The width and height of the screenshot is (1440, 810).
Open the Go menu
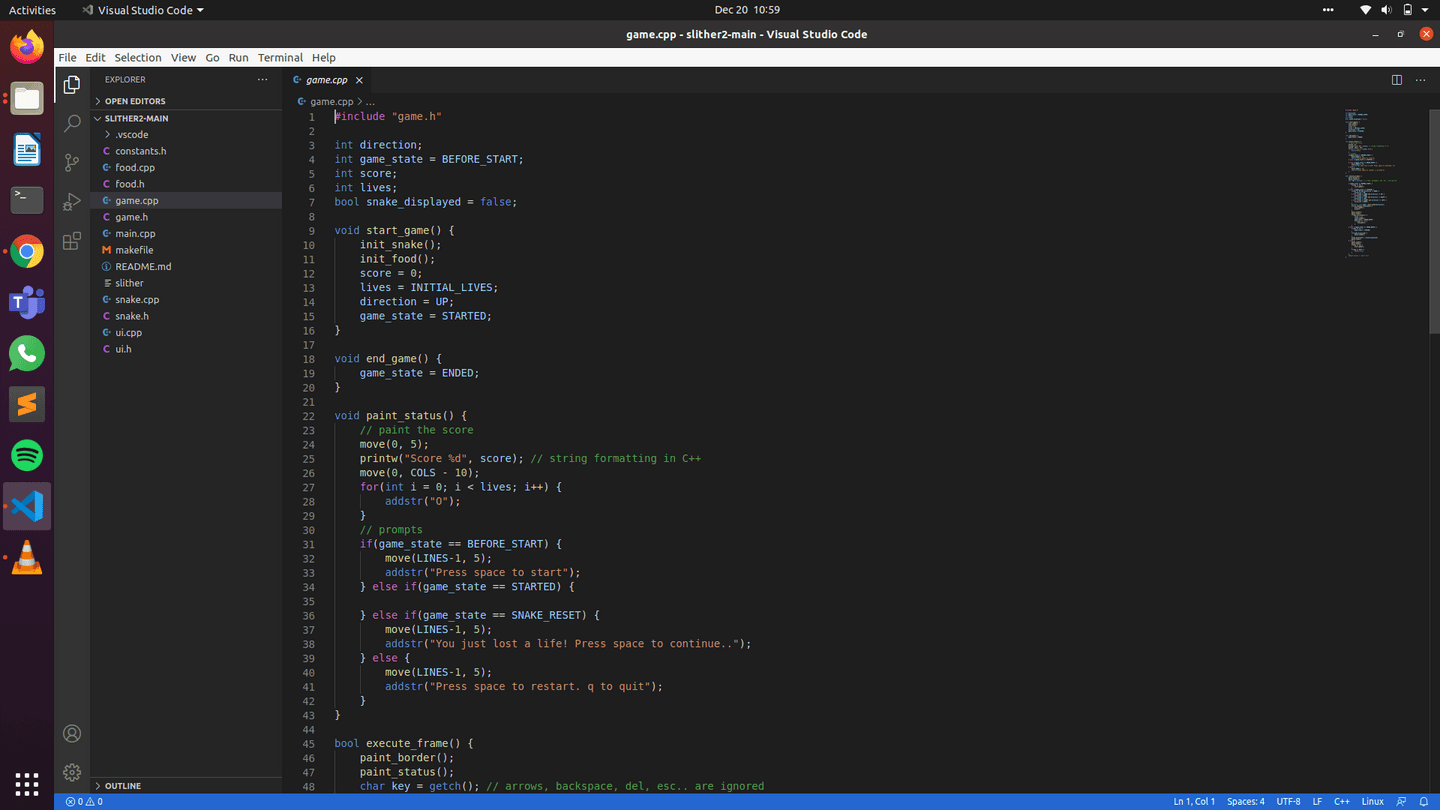coord(212,58)
